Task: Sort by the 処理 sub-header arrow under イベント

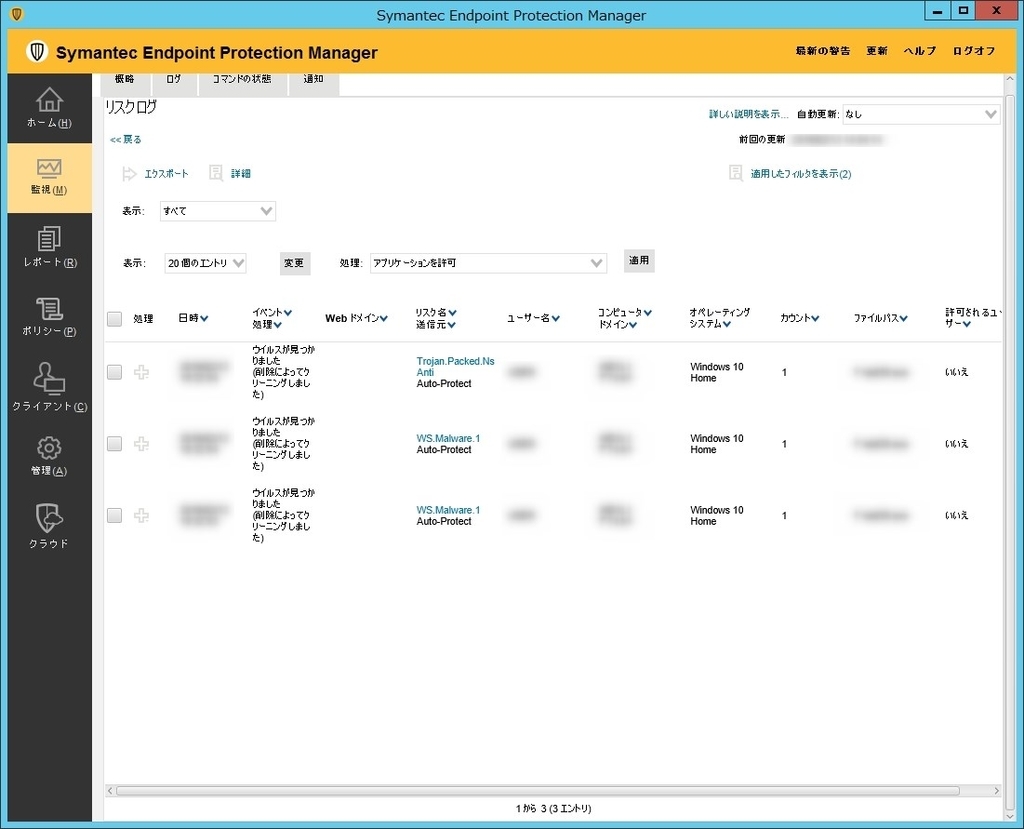Action: (x=278, y=325)
